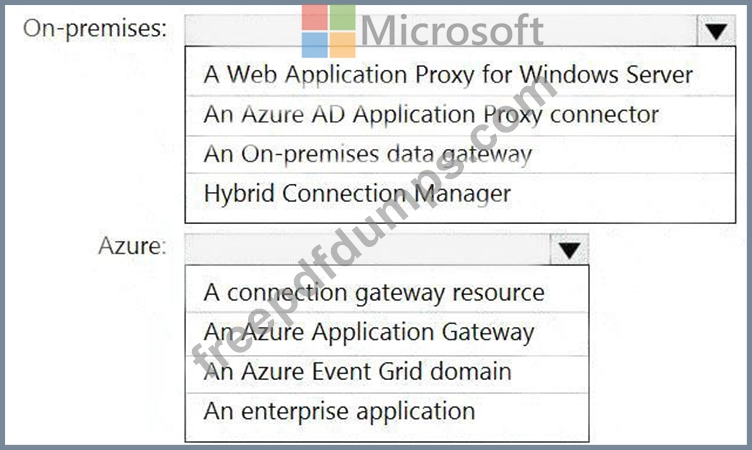This screenshot has height=450, width=752.
Task: Click the Azure combo box field
Action: coord(367,249)
